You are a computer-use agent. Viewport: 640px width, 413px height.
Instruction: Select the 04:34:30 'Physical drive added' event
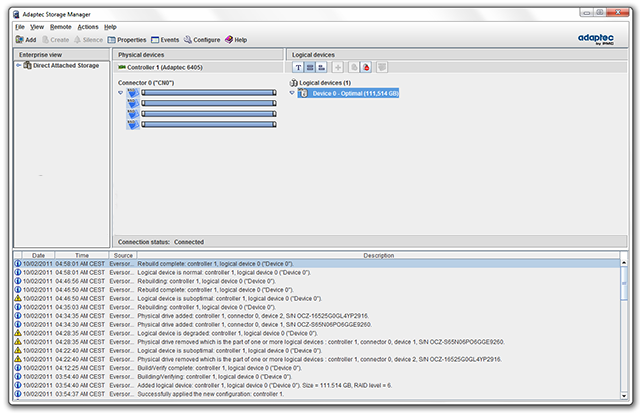[x=317, y=324]
